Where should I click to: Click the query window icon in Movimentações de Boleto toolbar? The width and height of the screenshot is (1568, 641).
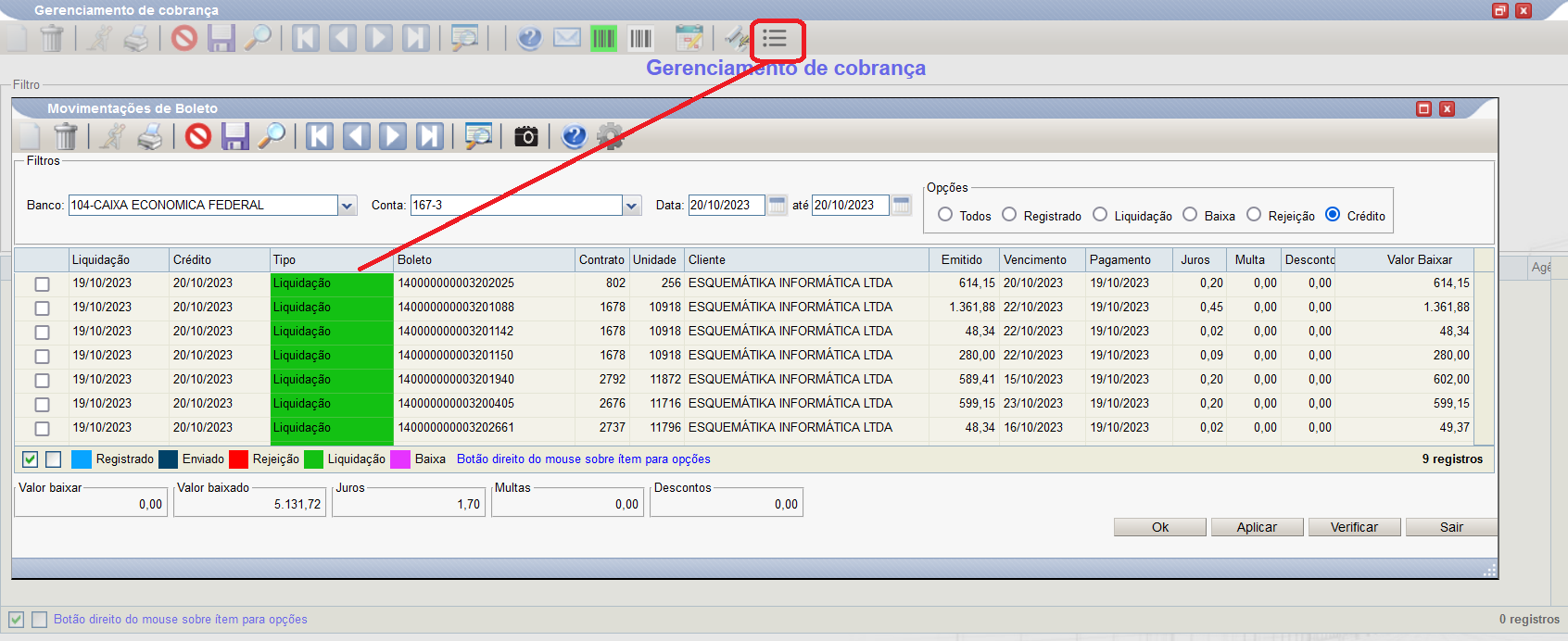pyautogui.click(x=478, y=136)
